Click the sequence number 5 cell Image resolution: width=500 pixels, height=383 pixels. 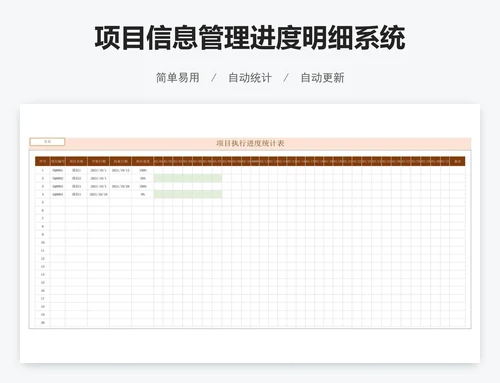(x=43, y=202)
